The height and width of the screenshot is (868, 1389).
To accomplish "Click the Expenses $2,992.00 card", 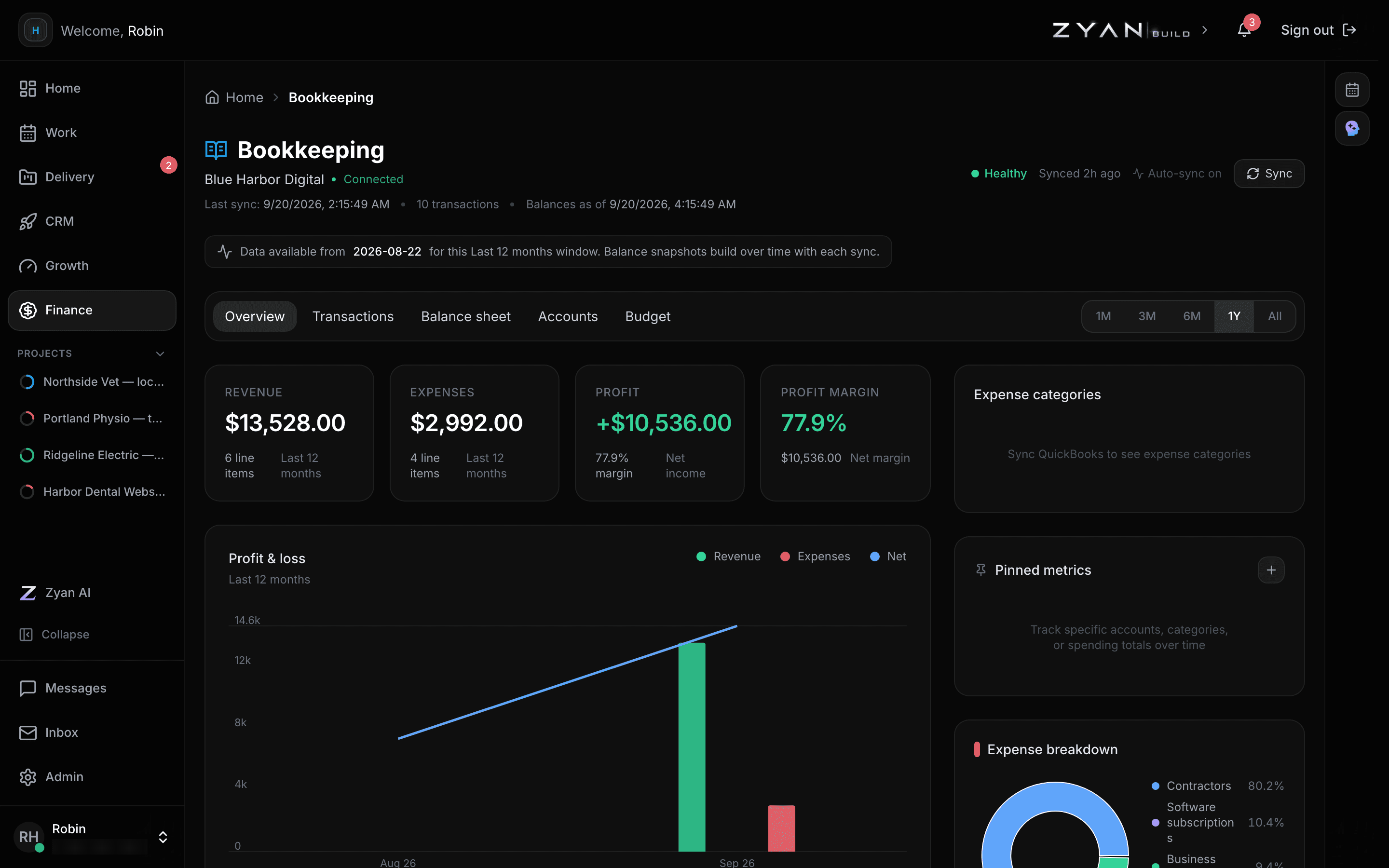I will [474, 433].
